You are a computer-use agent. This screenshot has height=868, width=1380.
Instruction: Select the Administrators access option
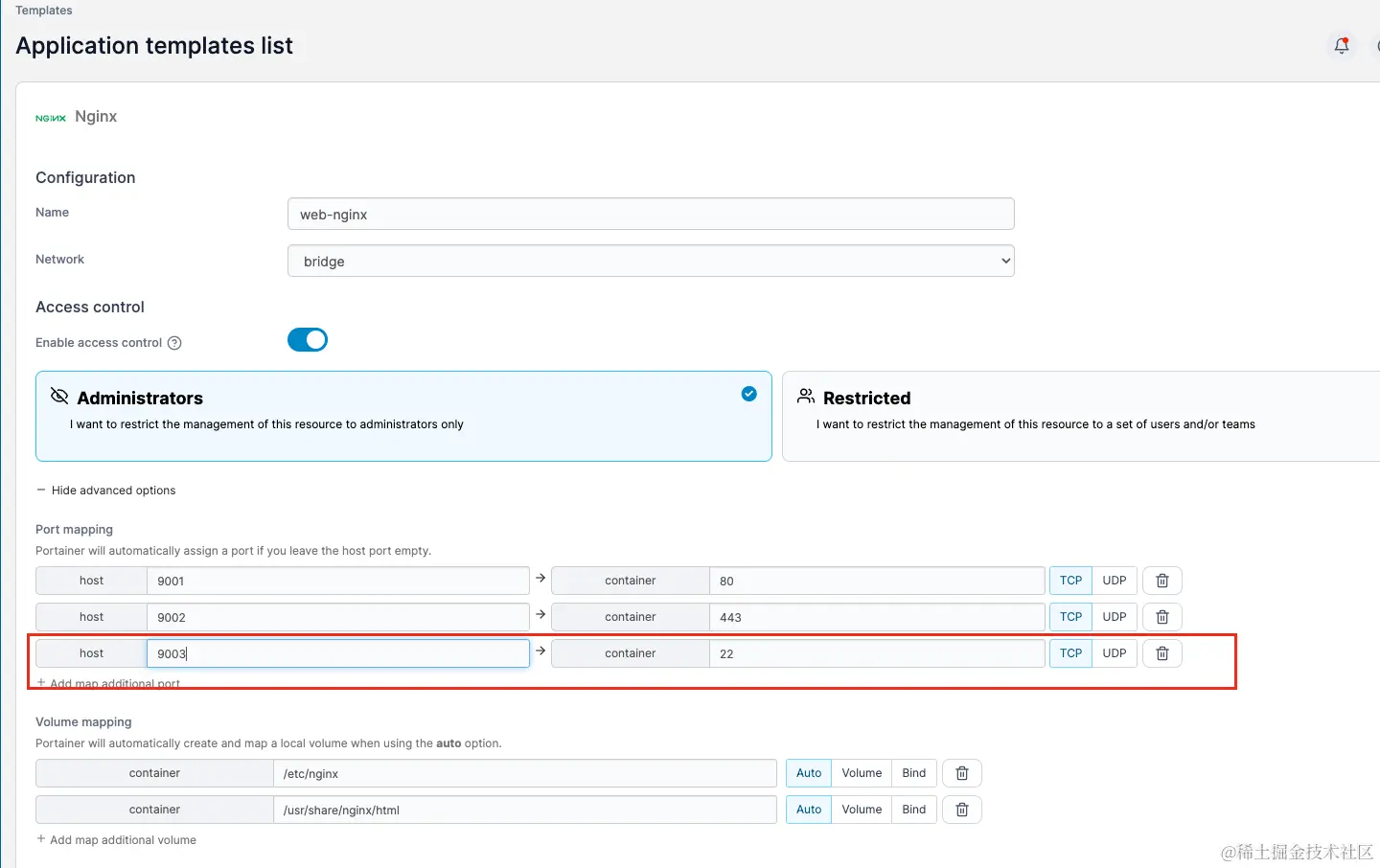pos(403,416)
